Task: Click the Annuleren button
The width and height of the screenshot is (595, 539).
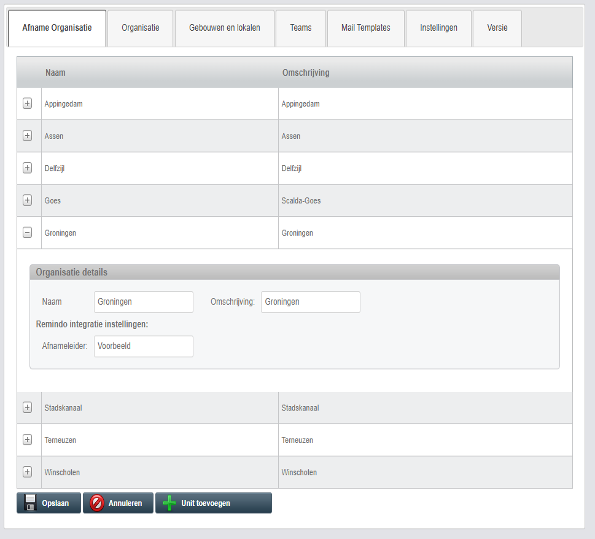Action: point(118,503)
